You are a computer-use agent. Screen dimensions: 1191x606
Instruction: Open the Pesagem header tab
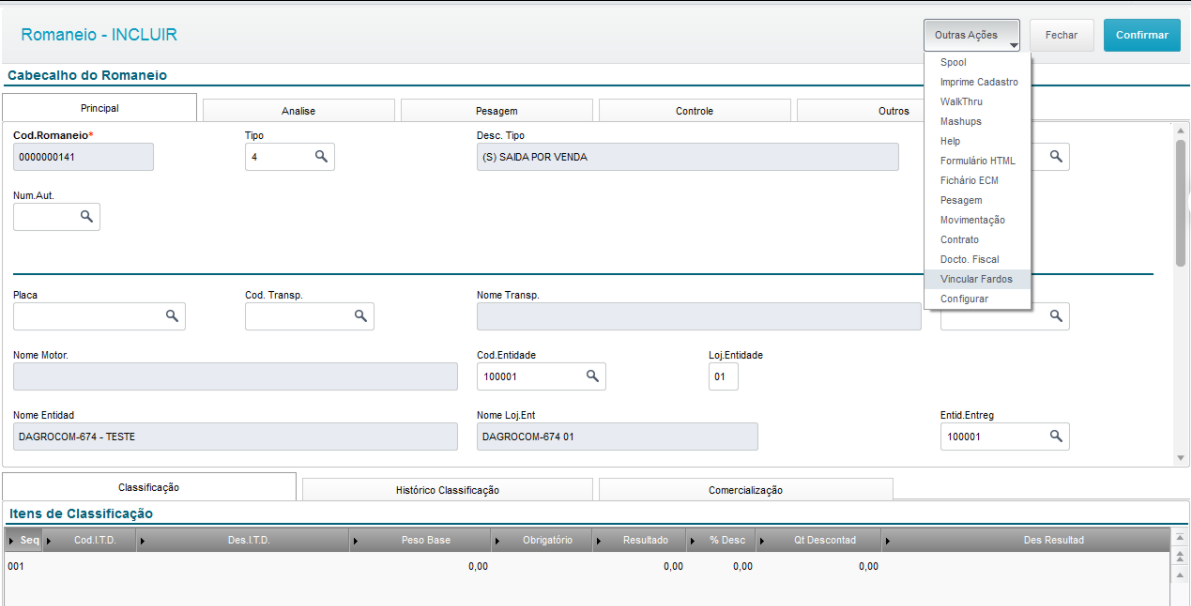(497, 111)
